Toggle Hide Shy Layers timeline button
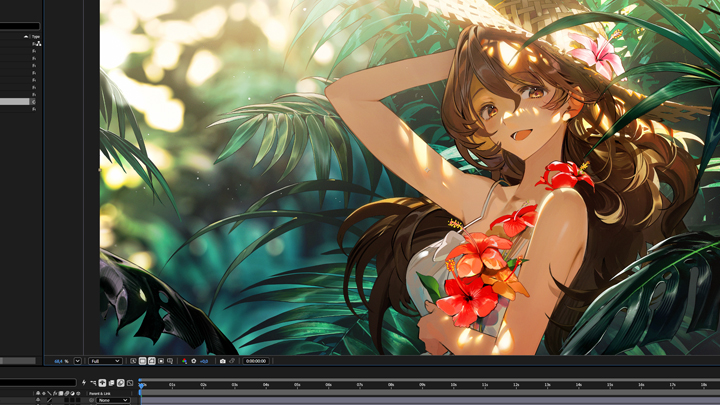Screen dimensions: 720x405 click(x=102, y=382)
